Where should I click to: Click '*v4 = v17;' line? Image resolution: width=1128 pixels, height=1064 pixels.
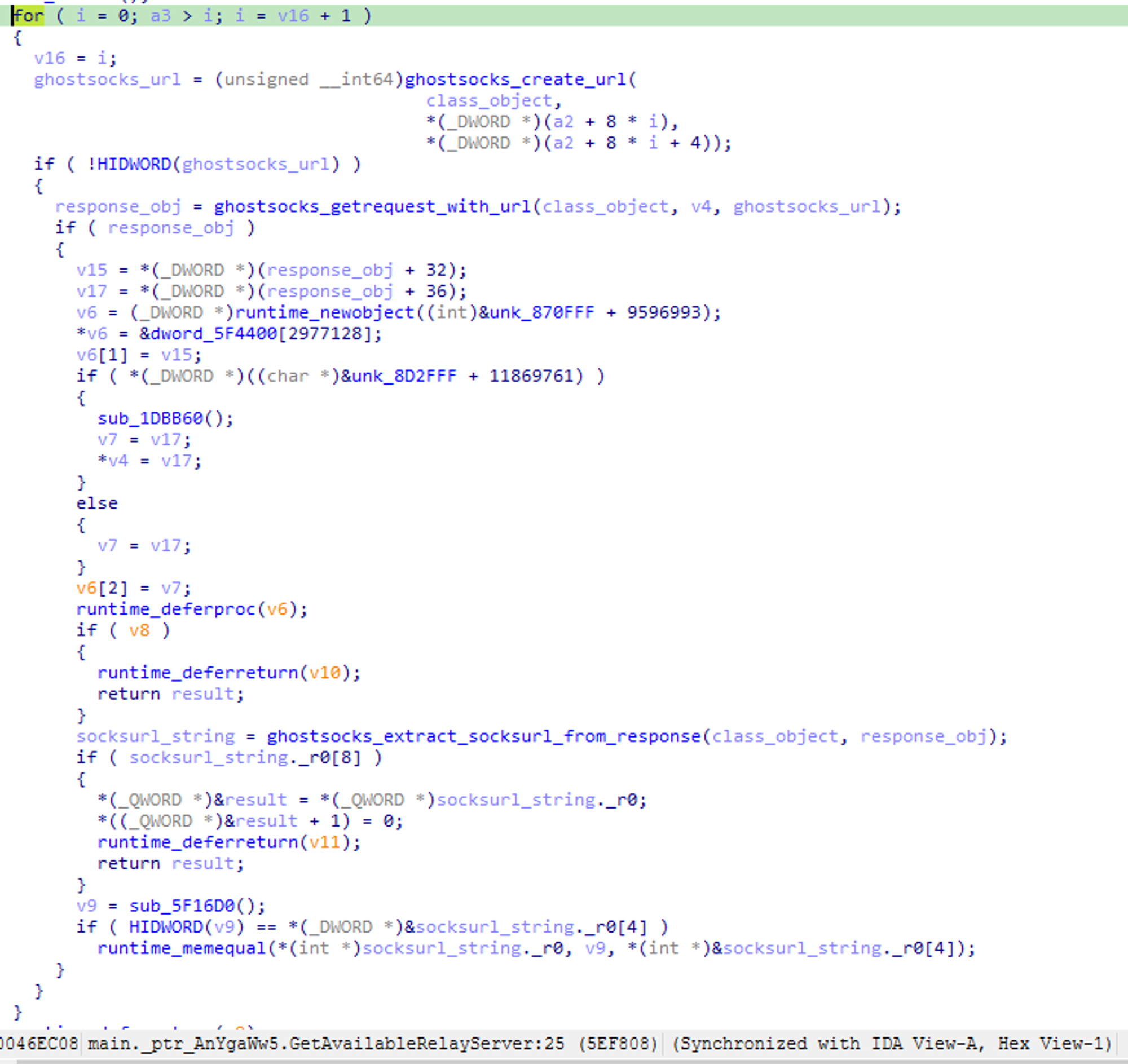pos(150,461)
